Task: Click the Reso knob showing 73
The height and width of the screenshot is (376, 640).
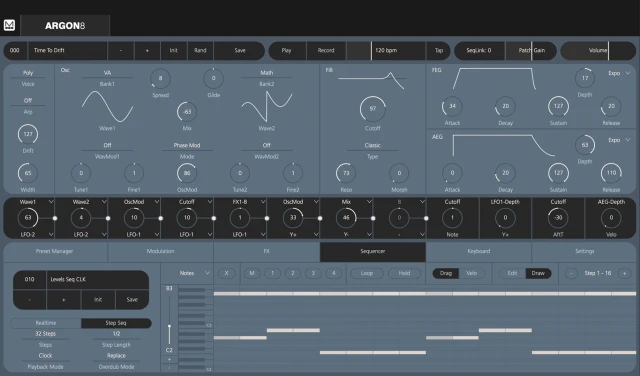Action: [x=346, y=173]
